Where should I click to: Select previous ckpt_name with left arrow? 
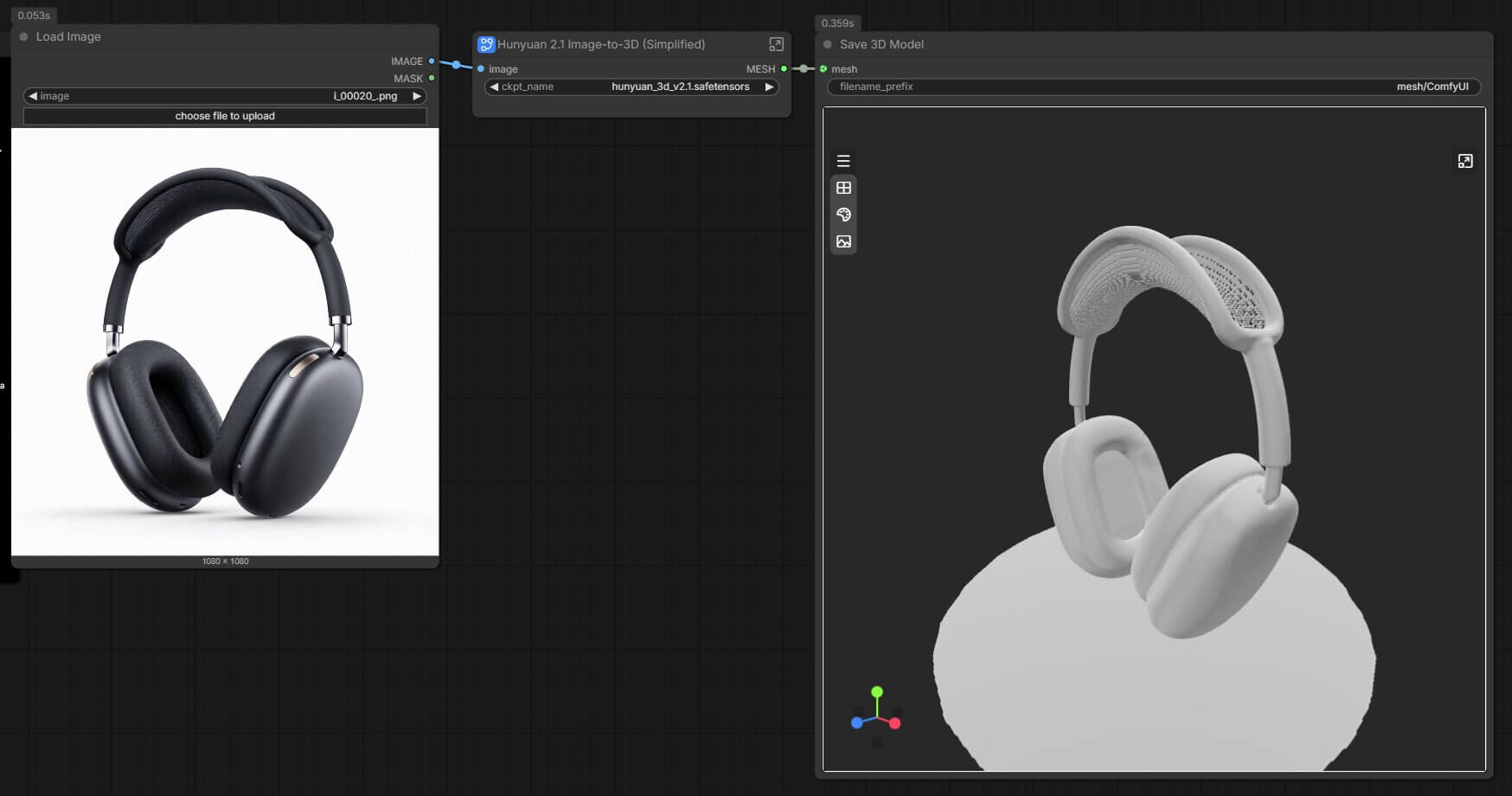494,87
